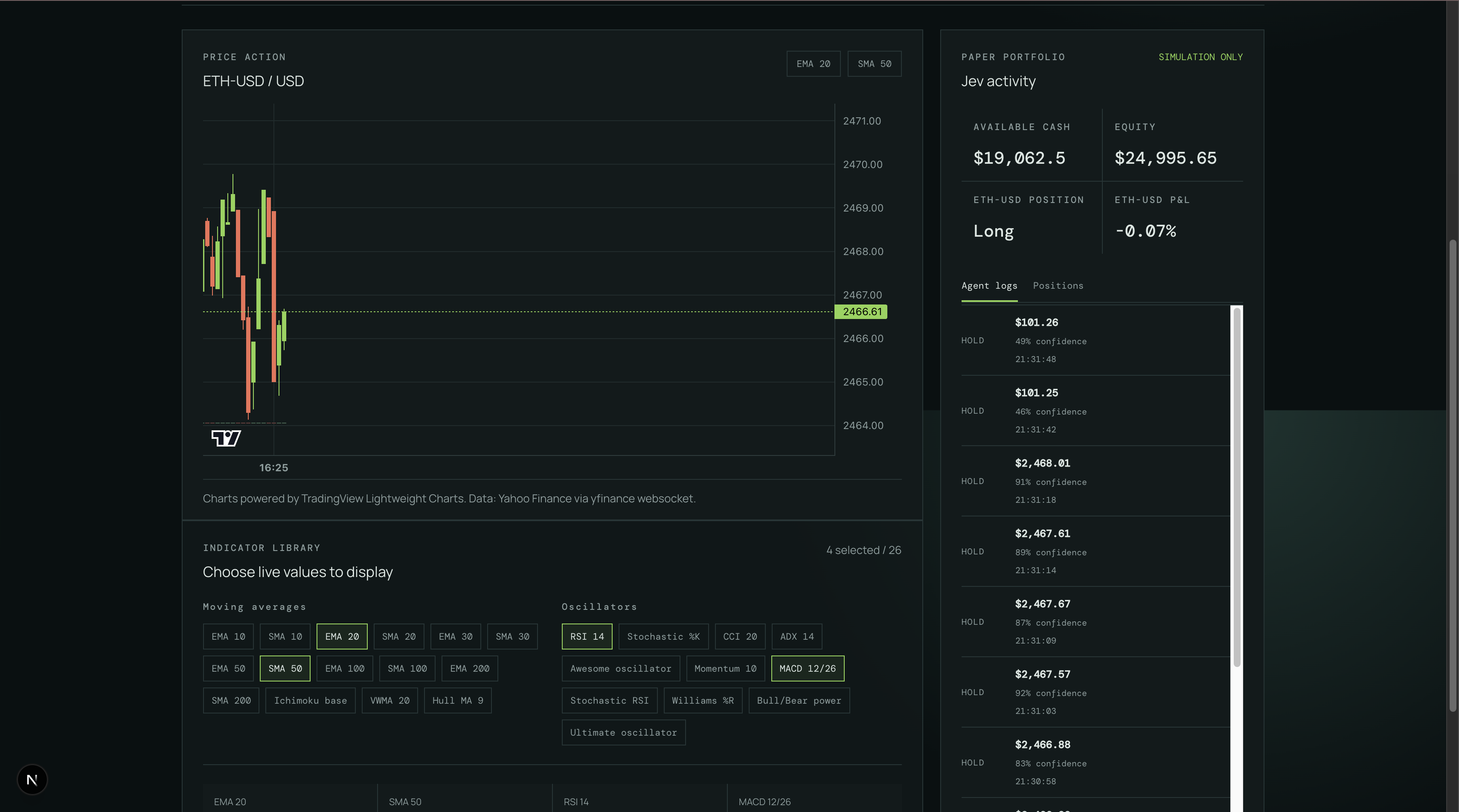Screen dimensions: 1459x812
Task: Toggle VWMA 20 indicator
Action: [389, 700]
